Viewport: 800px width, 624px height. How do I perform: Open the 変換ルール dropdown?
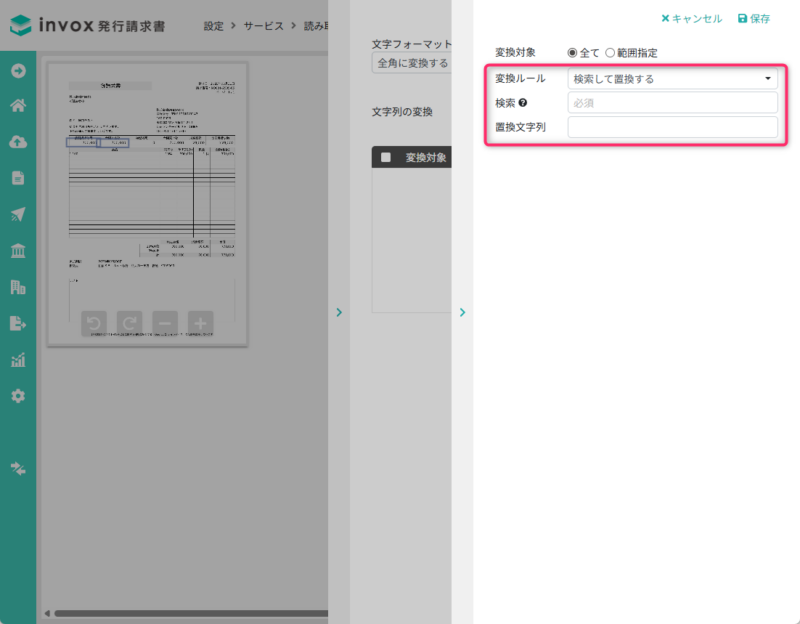click(672, 78)
